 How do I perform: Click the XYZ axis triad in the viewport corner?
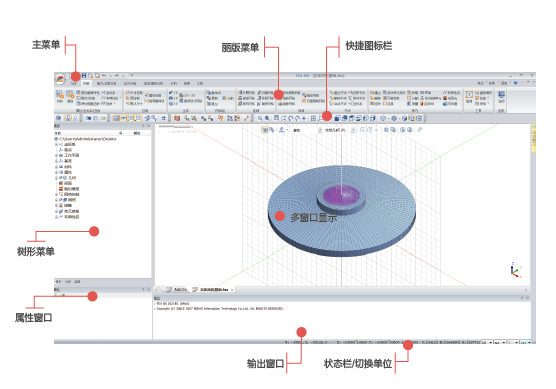[x=516, y=270]
